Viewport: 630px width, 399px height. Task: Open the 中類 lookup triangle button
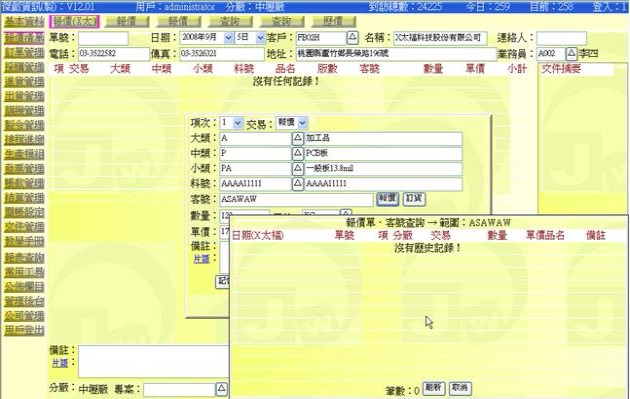[297, 153]
